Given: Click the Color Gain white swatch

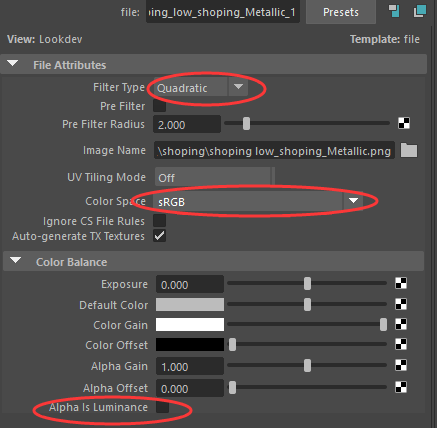Looking at the screenshot, I should click(190, 325).
